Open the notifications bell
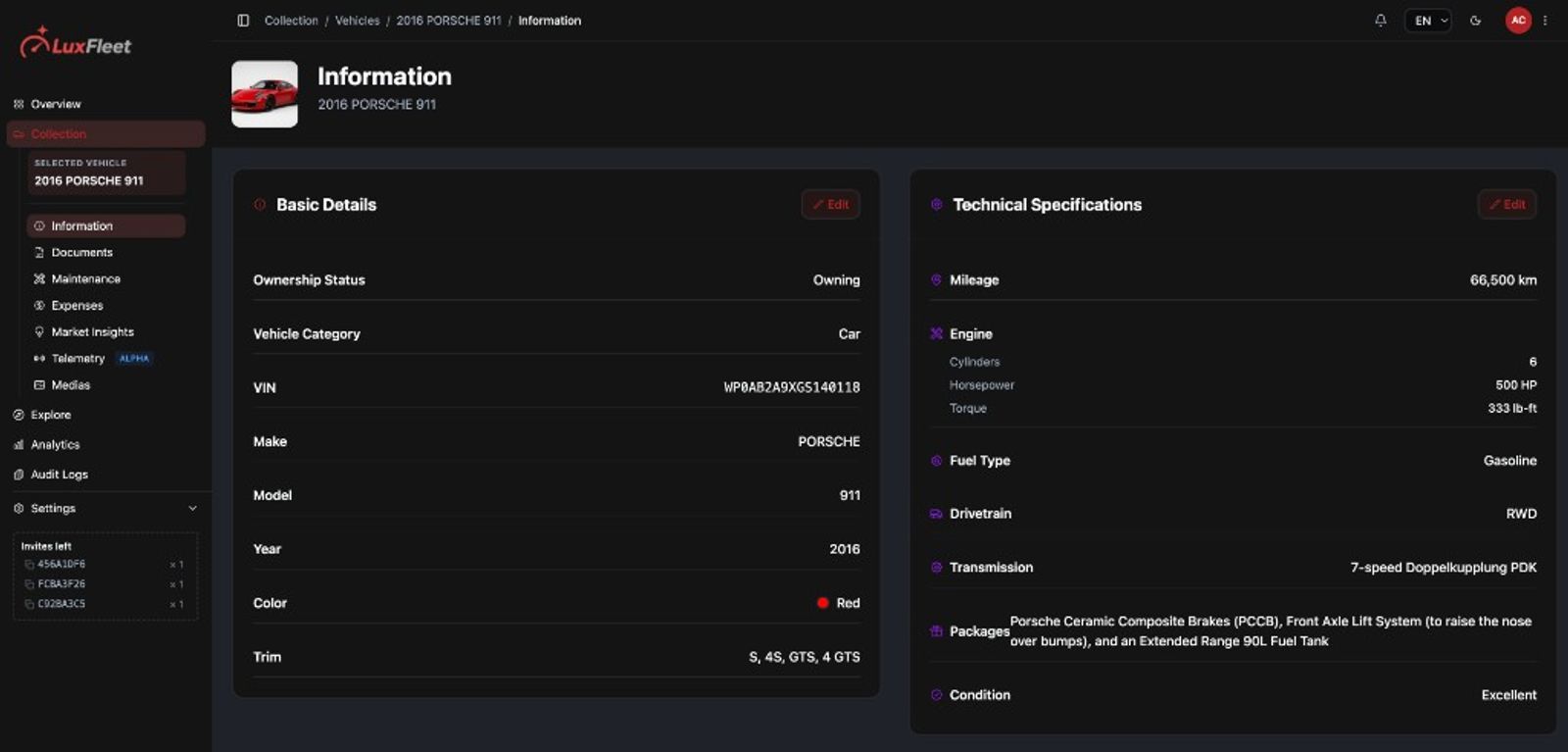Image resolution: width=1568 pixels, height=752 pixels. click(1381, 21)
